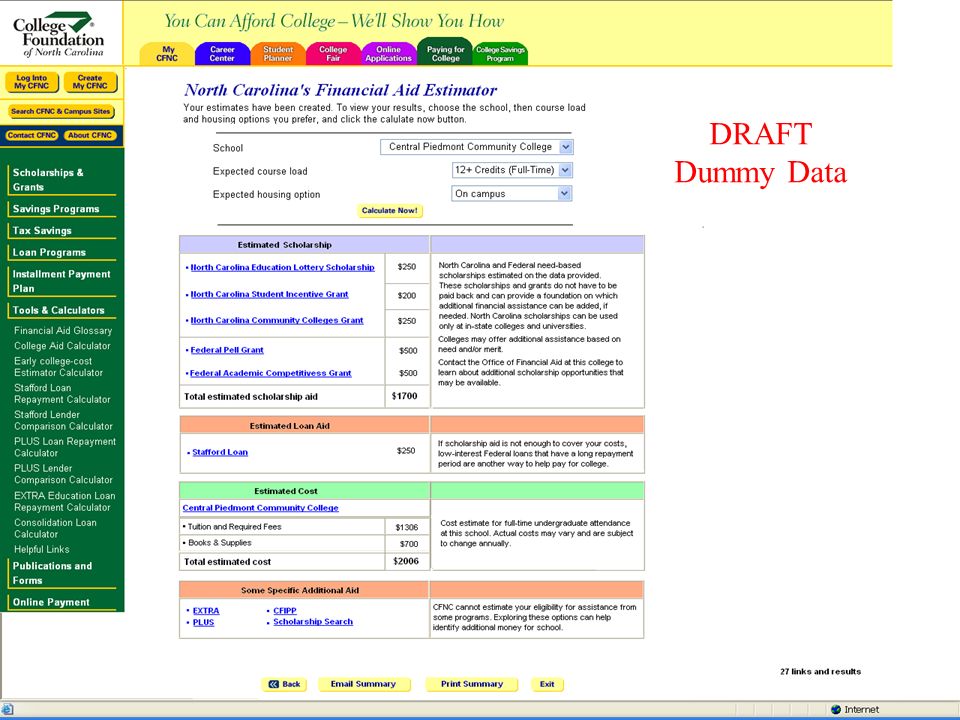Screen dimensions: 960x720
Task: Open Stafford Lender Comparison Calculator link
Action: click(63, 421)
